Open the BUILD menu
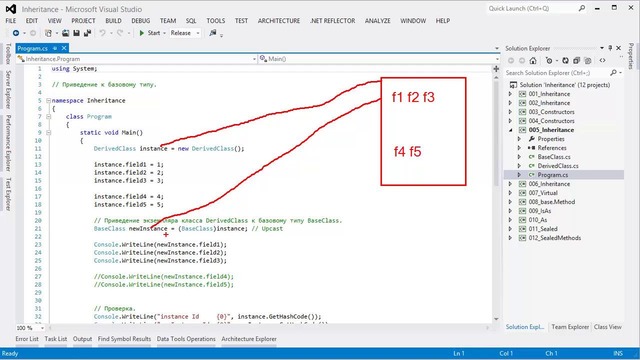The image size is (640, 360). click(x=113, y=21)
